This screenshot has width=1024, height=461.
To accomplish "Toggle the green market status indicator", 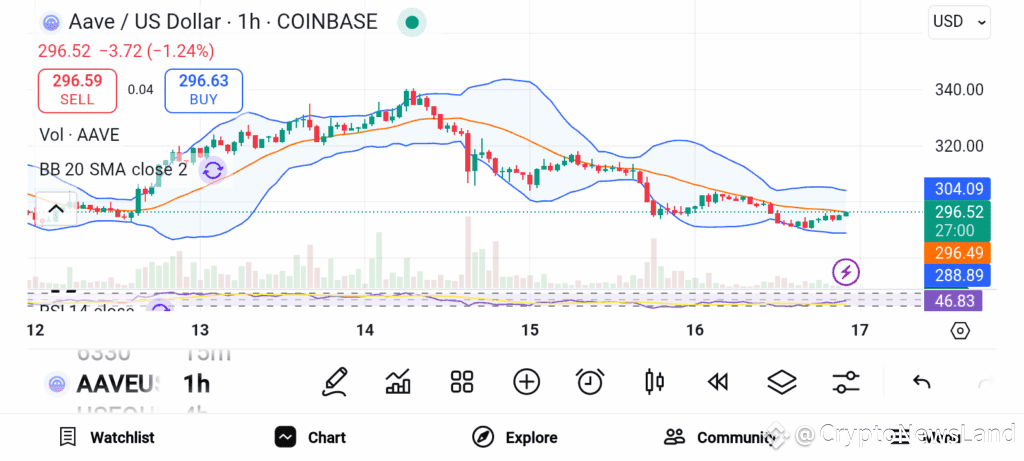I will pyautogui.click(x=412, y=22).
